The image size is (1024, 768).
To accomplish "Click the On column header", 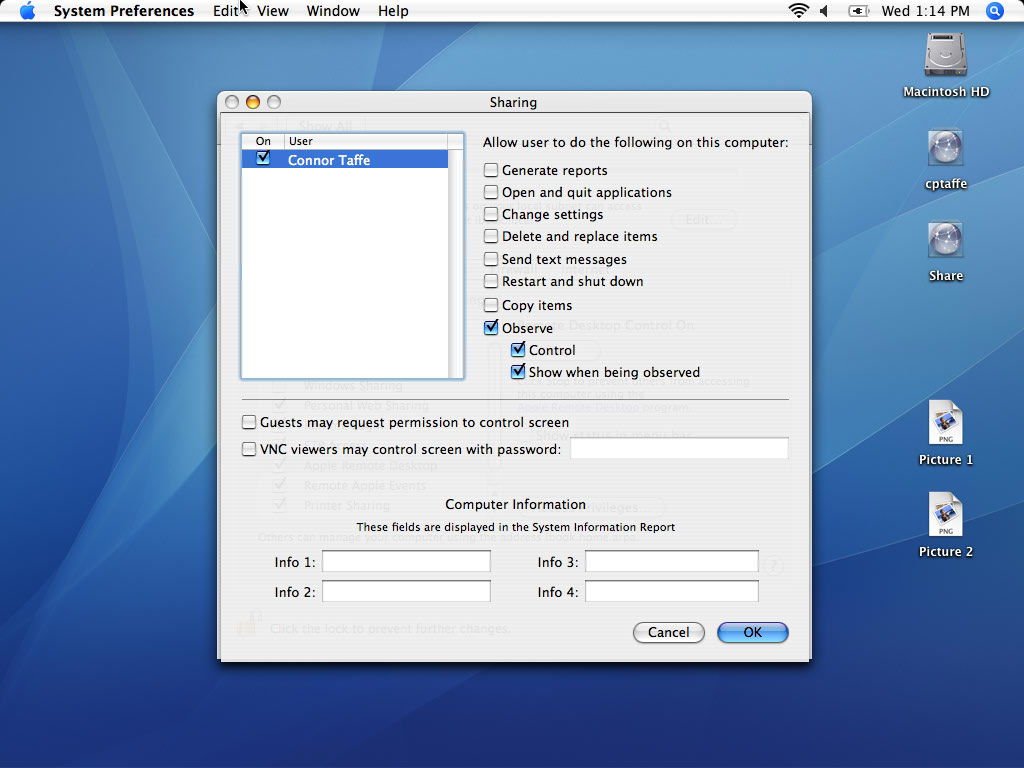I will coord(263,141).
